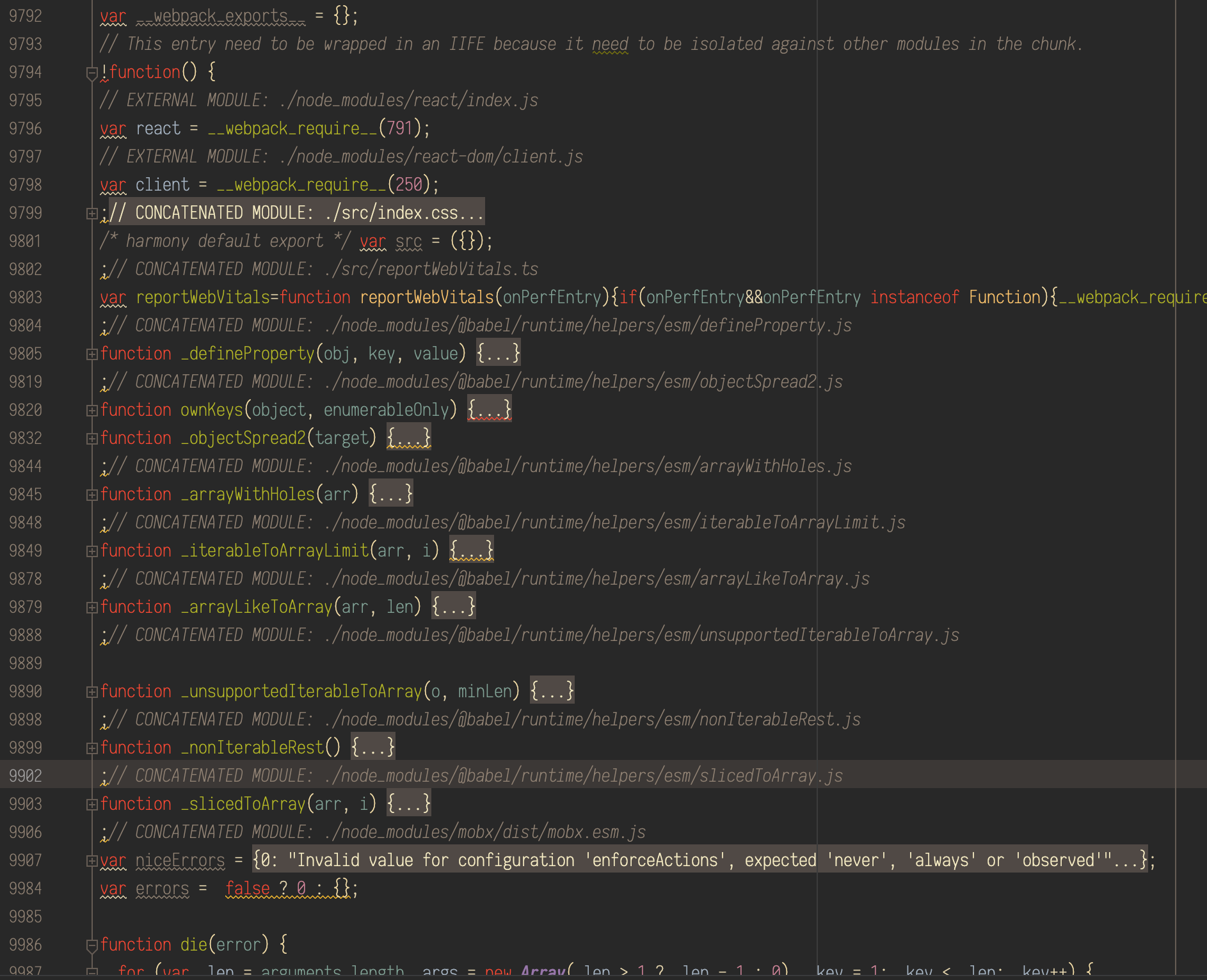Click folded body placeholder of _slicedToArray
The image size is (1207, 980).
(x=409, y=803)
